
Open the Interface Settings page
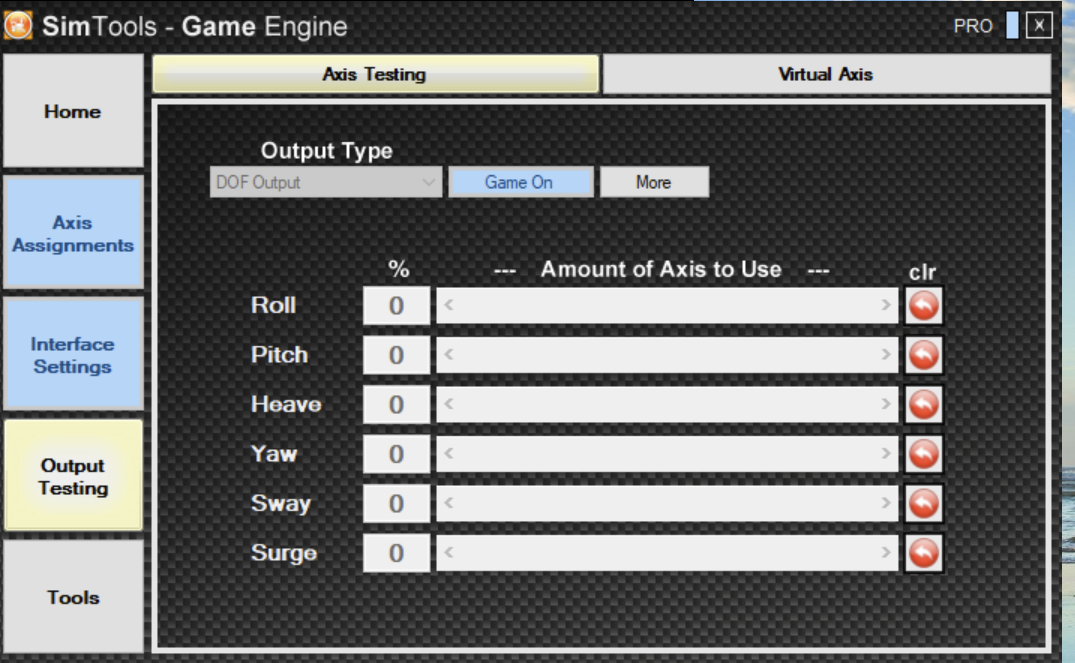pos(73,355)
